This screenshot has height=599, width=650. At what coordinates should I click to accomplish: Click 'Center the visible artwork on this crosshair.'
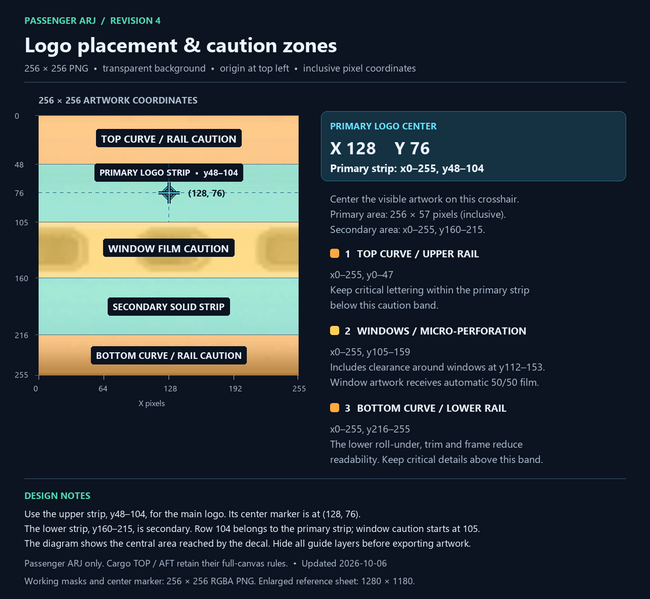(x=424, y=199)
